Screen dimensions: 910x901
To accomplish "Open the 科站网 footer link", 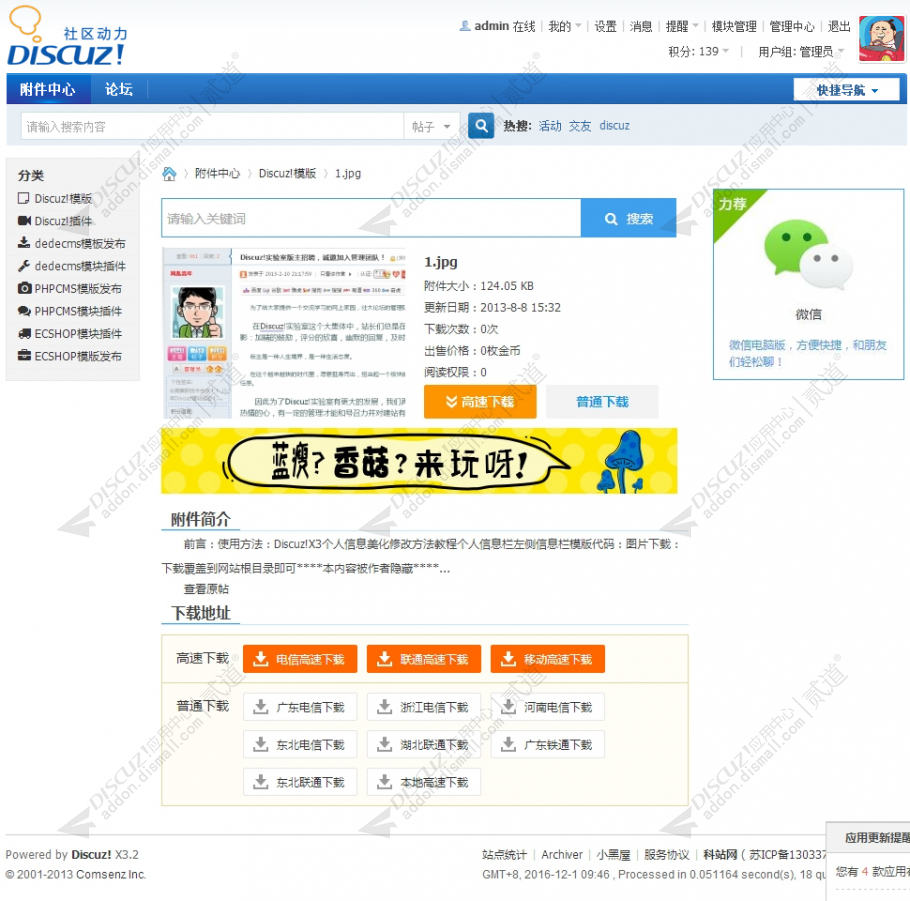I will pos(720,855).
